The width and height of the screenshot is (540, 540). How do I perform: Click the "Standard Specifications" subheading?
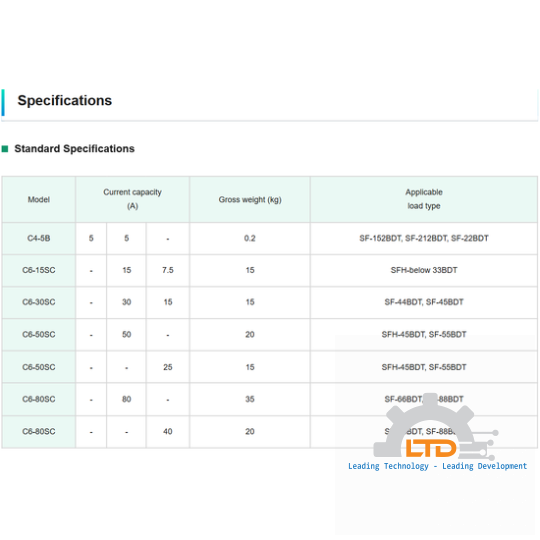pos(74,149)
